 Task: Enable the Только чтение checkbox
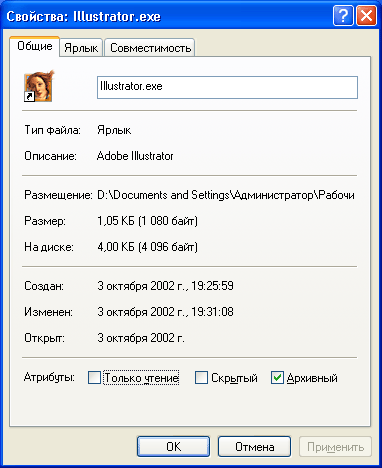pyautogui.click(x=94, y=378)
